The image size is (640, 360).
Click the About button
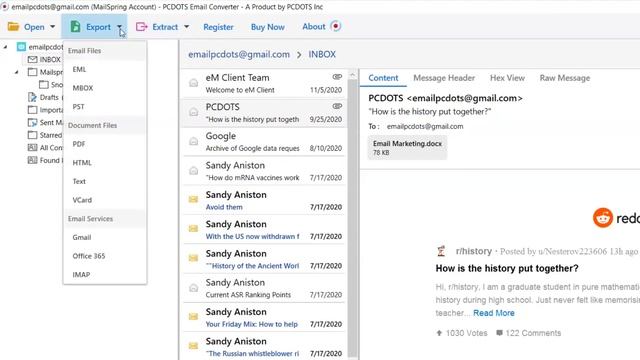pos(313,27)
